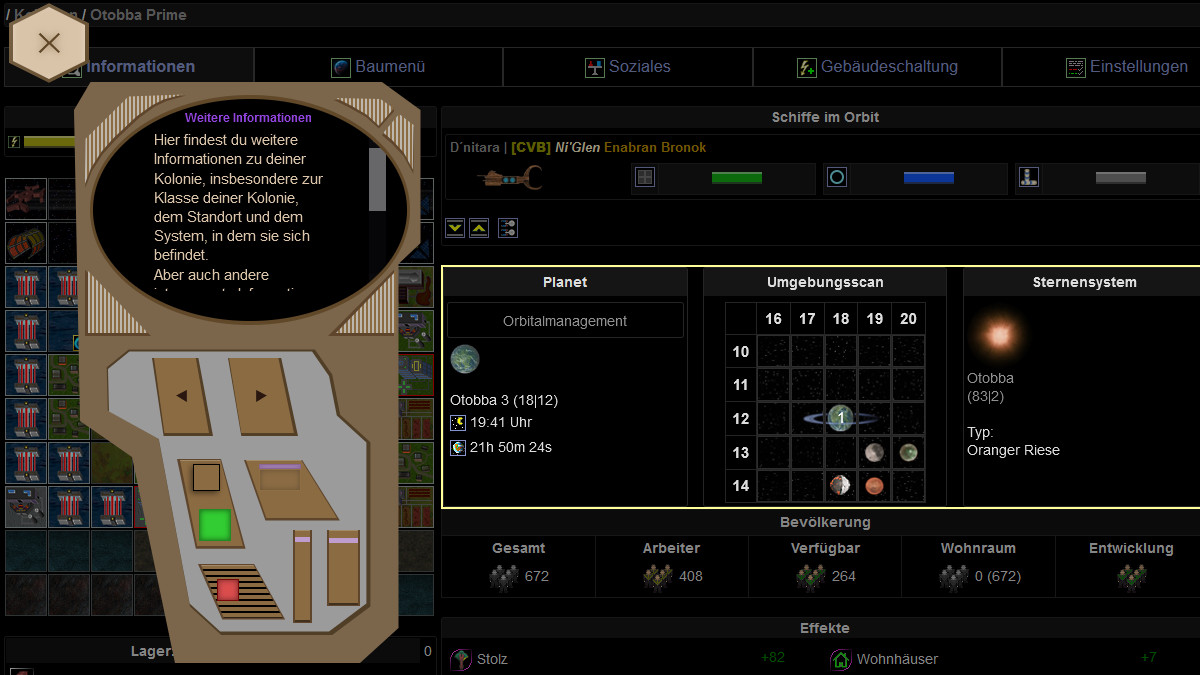
Task: Click the moon clock icon beside 19:41 Uhr
Action: (458, 422)
